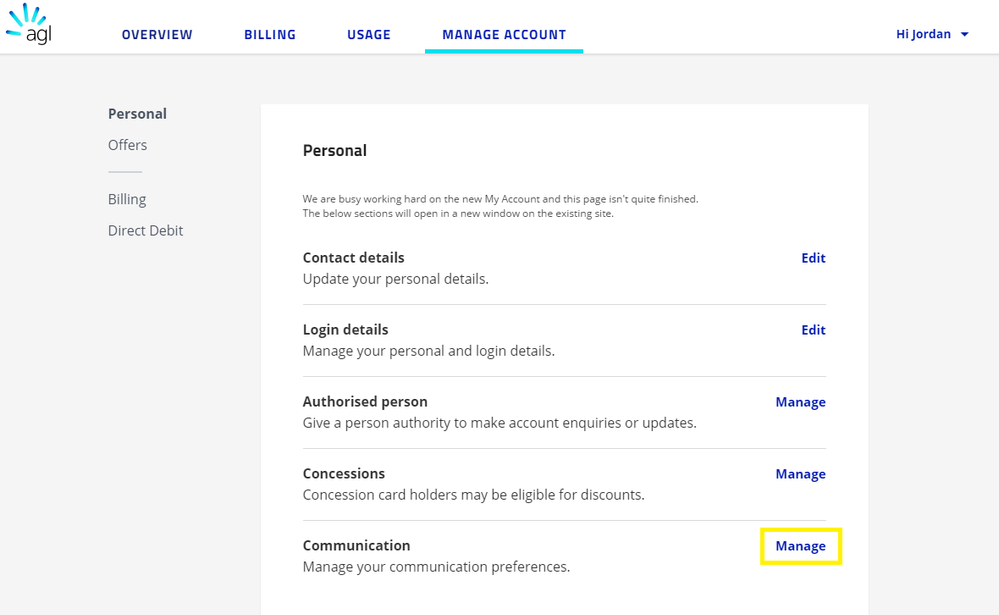Edit Login details
Image resolution: width=999 pixels, height=615 pixels.
[x=813, y=330]
